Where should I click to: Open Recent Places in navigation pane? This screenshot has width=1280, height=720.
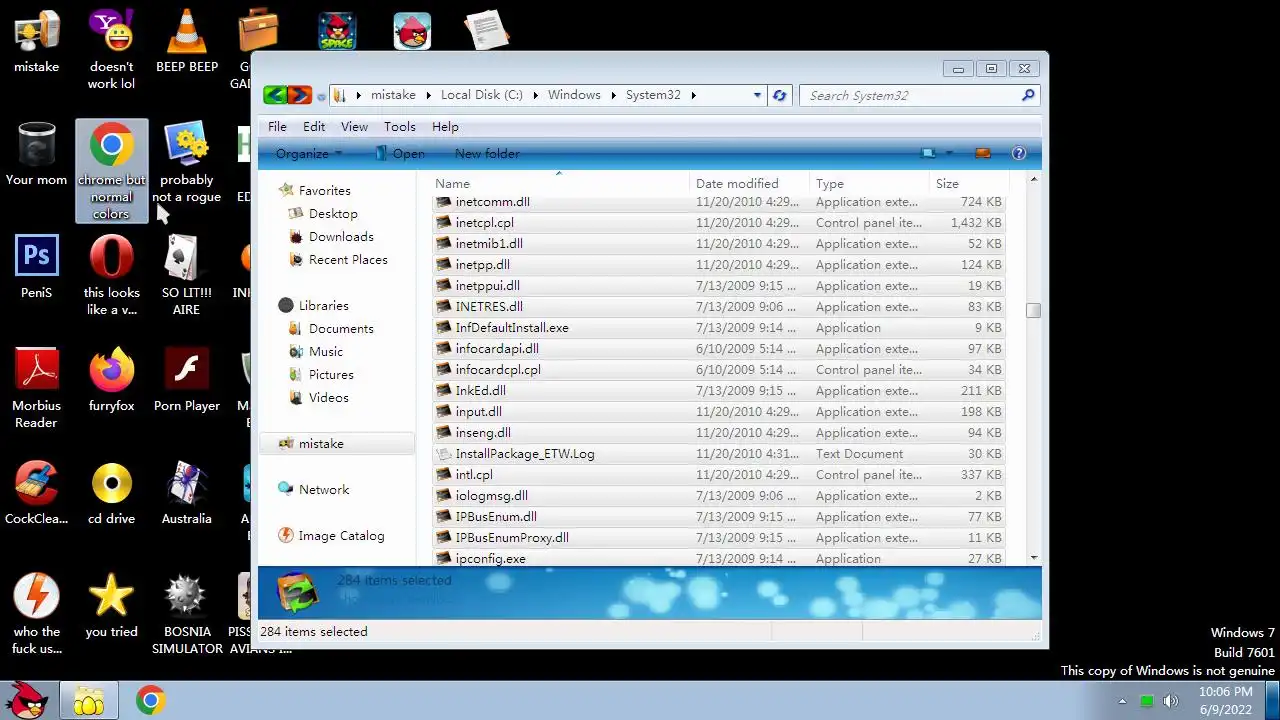click(x=348, y=260)
